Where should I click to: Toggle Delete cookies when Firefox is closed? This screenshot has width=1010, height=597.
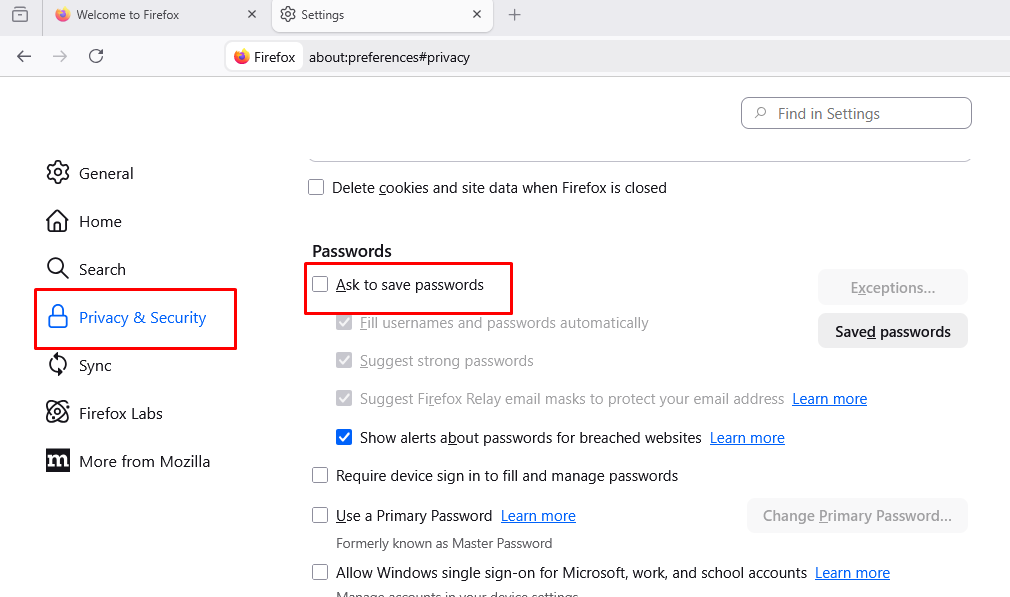[316, 187]
